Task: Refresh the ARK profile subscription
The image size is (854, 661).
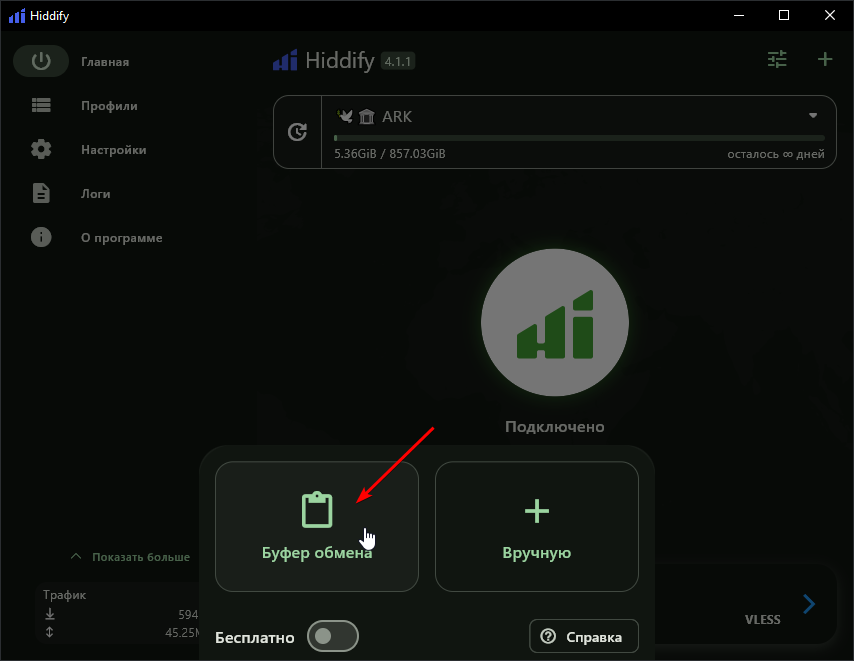Action: (x=297, y=132)
